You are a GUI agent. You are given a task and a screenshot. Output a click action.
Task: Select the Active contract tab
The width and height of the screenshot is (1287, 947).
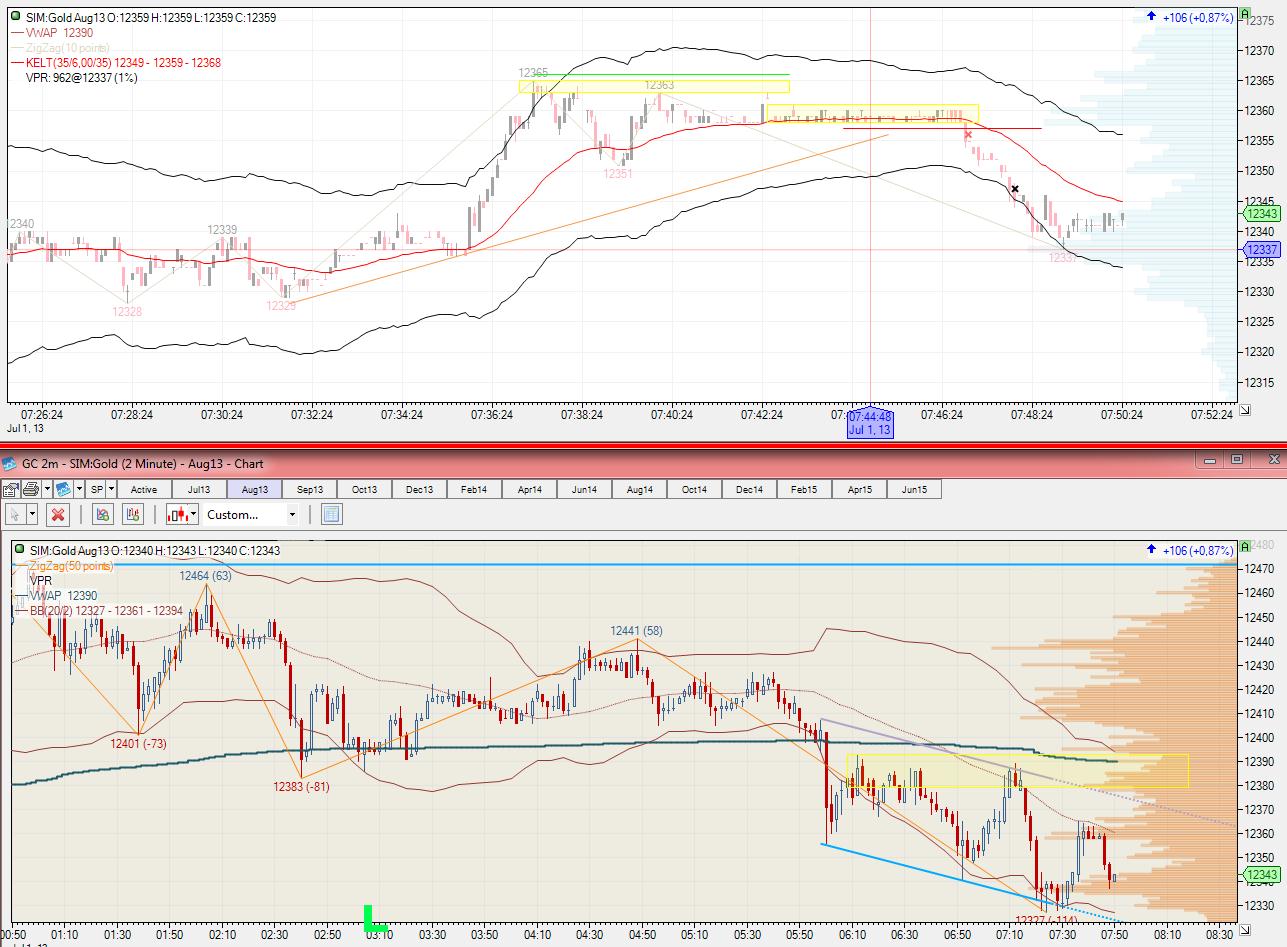144,489
